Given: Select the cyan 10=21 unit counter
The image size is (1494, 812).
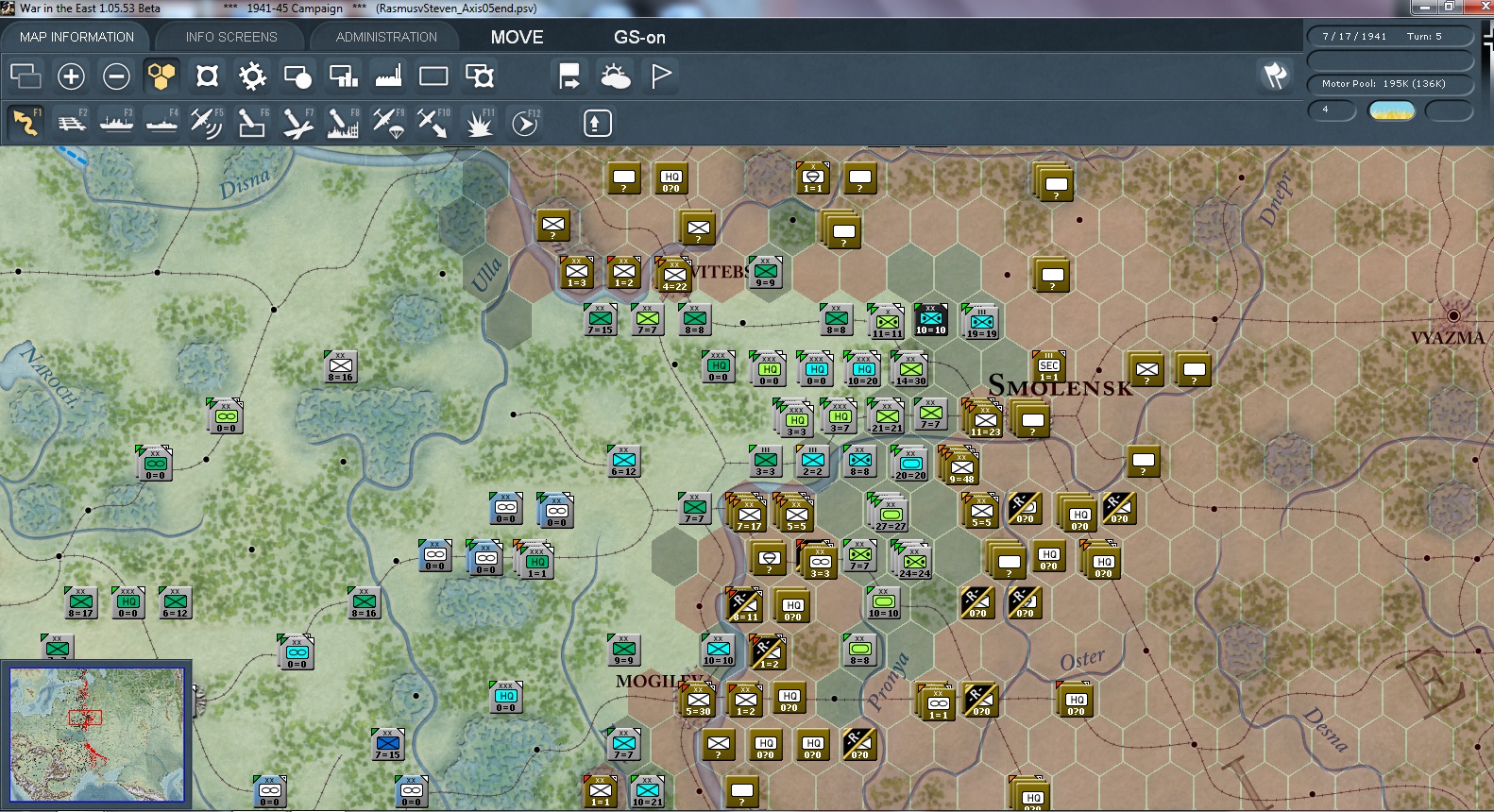Looking at the screenshot, I should point(647,791).
